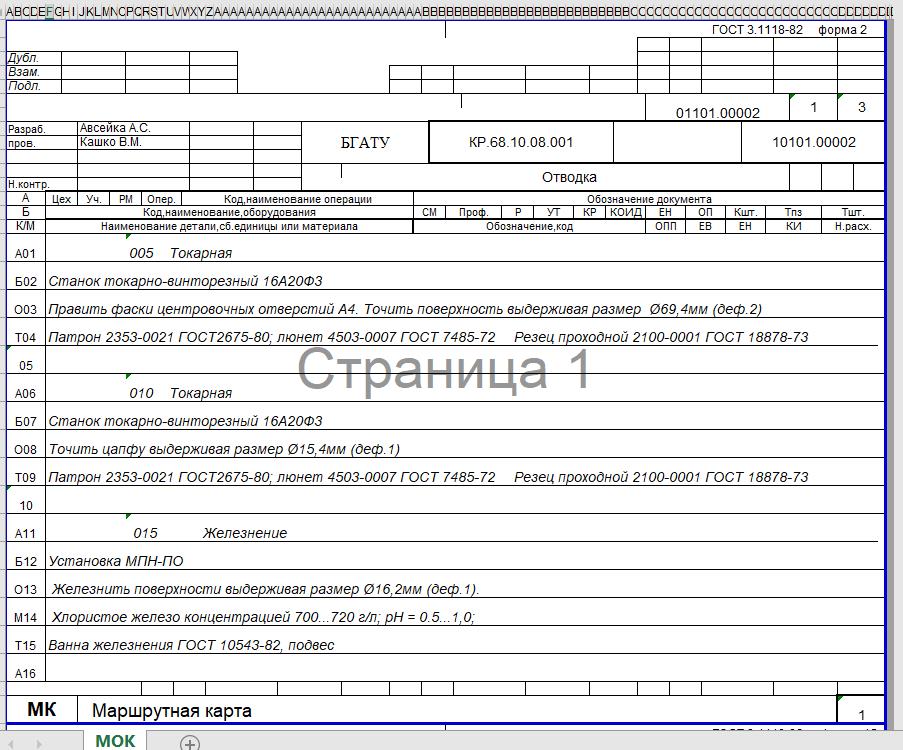This screenshot has height=750, width=903.
Task: Select column F header
Action: tap(50, 12)
